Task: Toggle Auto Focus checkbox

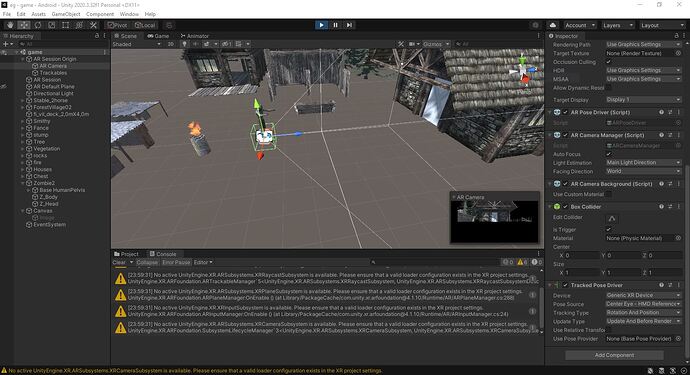Action: 609,154
